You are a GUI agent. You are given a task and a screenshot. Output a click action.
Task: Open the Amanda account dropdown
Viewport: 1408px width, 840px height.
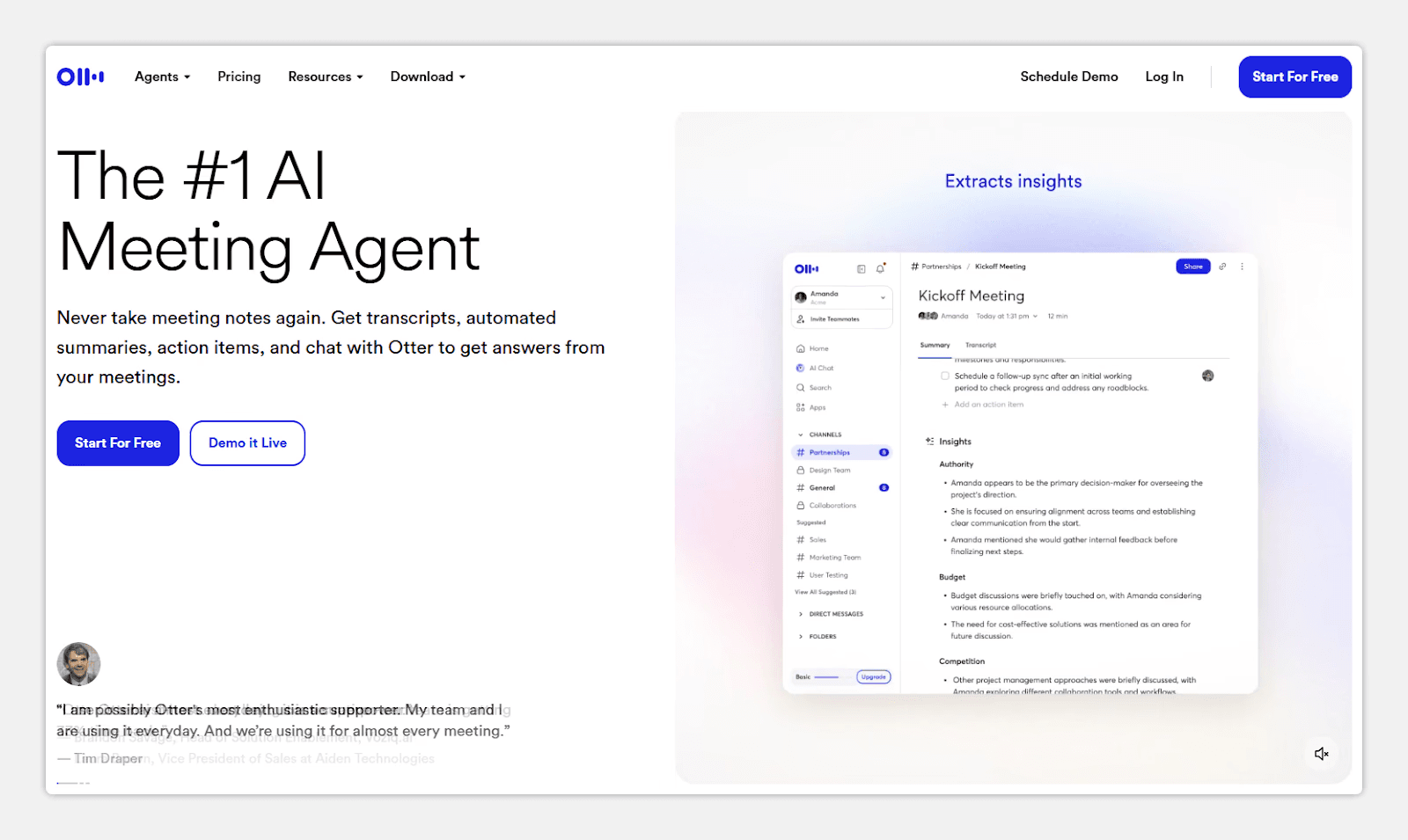842,297
